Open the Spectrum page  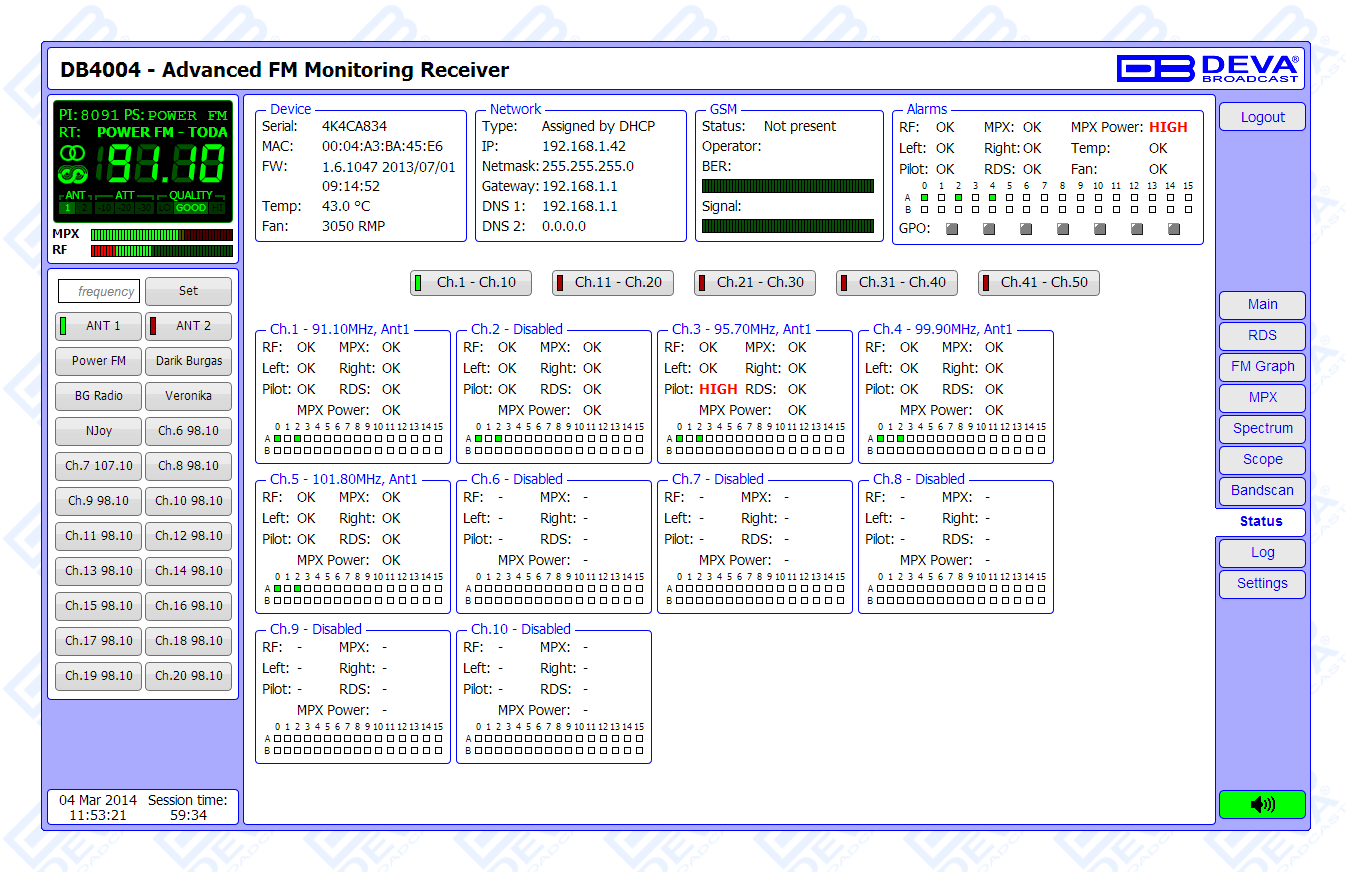(x=1262, y=429)
